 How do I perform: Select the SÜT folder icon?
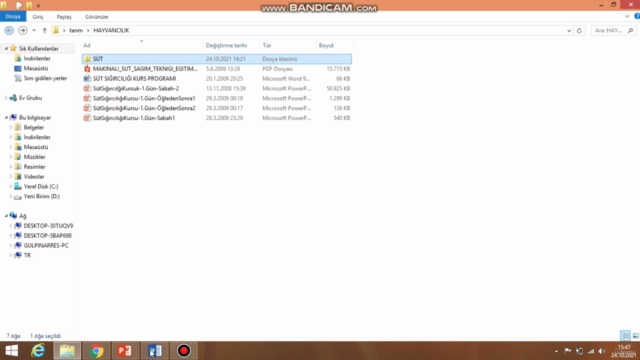click(87, 59)
